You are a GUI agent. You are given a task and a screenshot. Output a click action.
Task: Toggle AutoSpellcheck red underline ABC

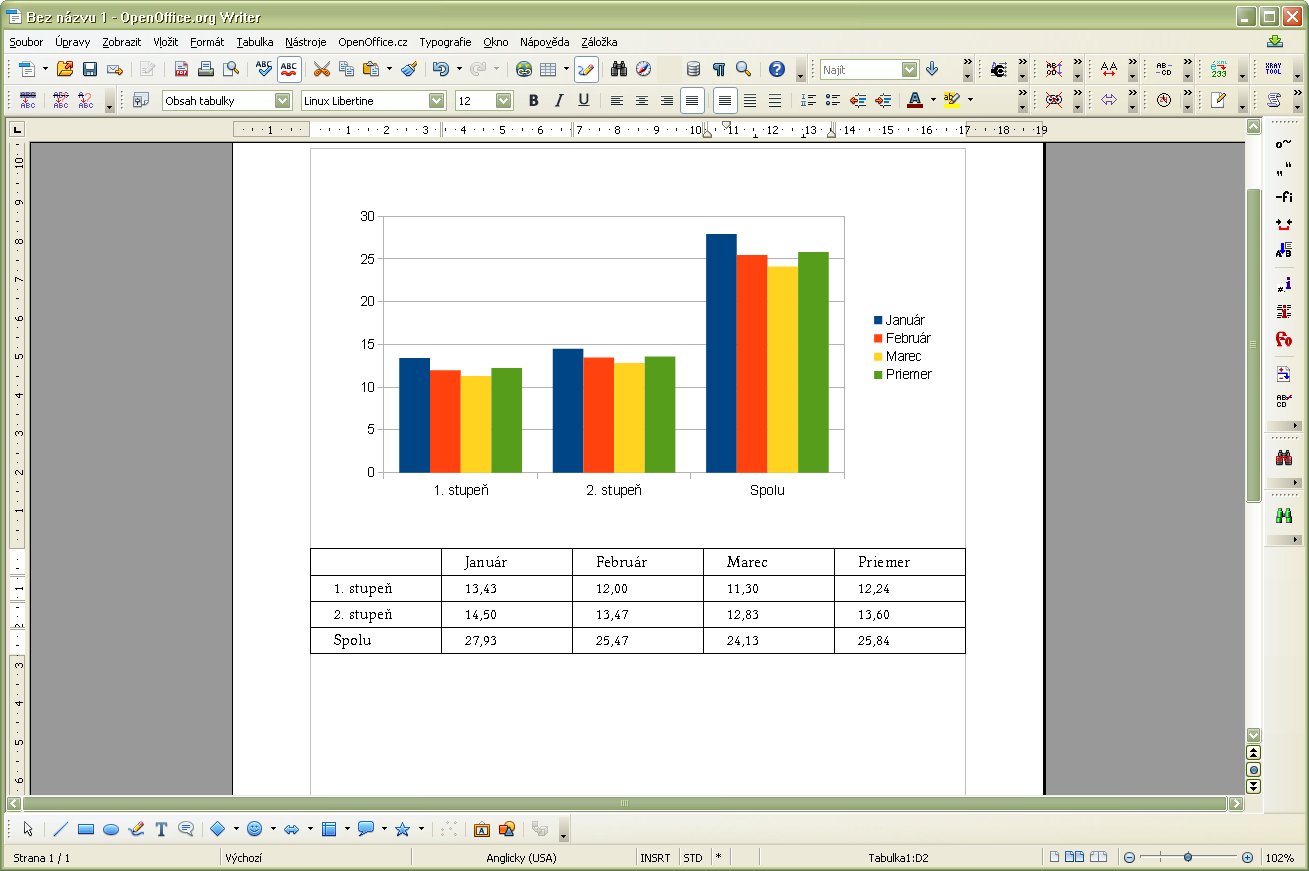(289, 69)
